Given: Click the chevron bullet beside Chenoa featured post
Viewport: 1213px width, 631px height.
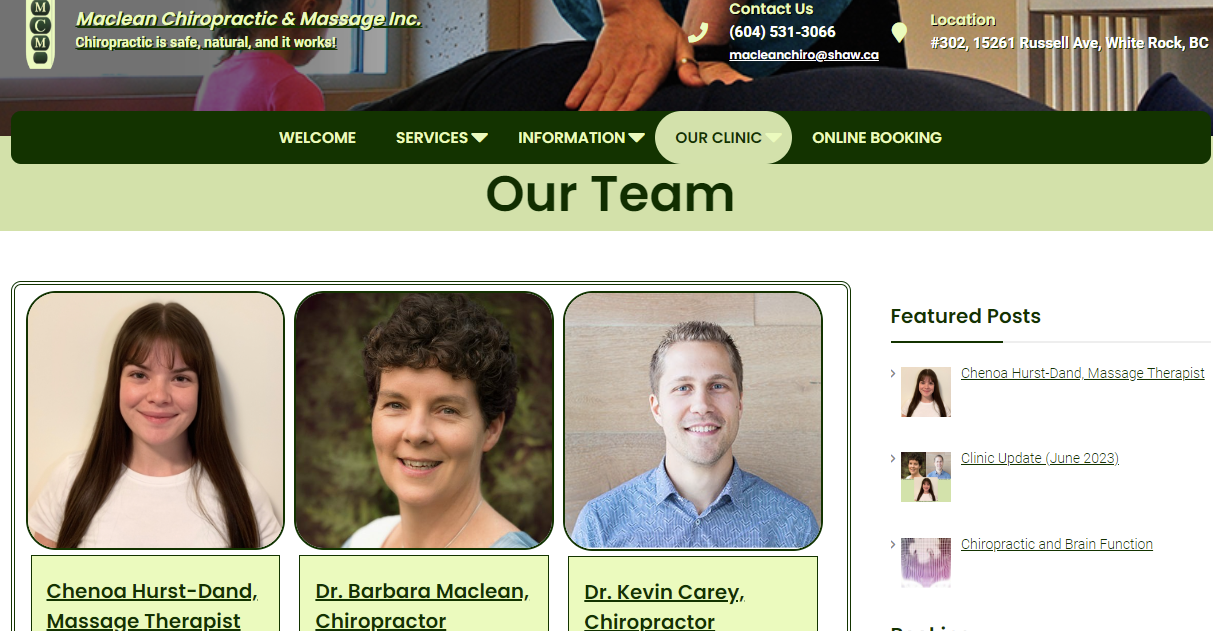Looking at the screenshot, I should click(x=893, y=373).
